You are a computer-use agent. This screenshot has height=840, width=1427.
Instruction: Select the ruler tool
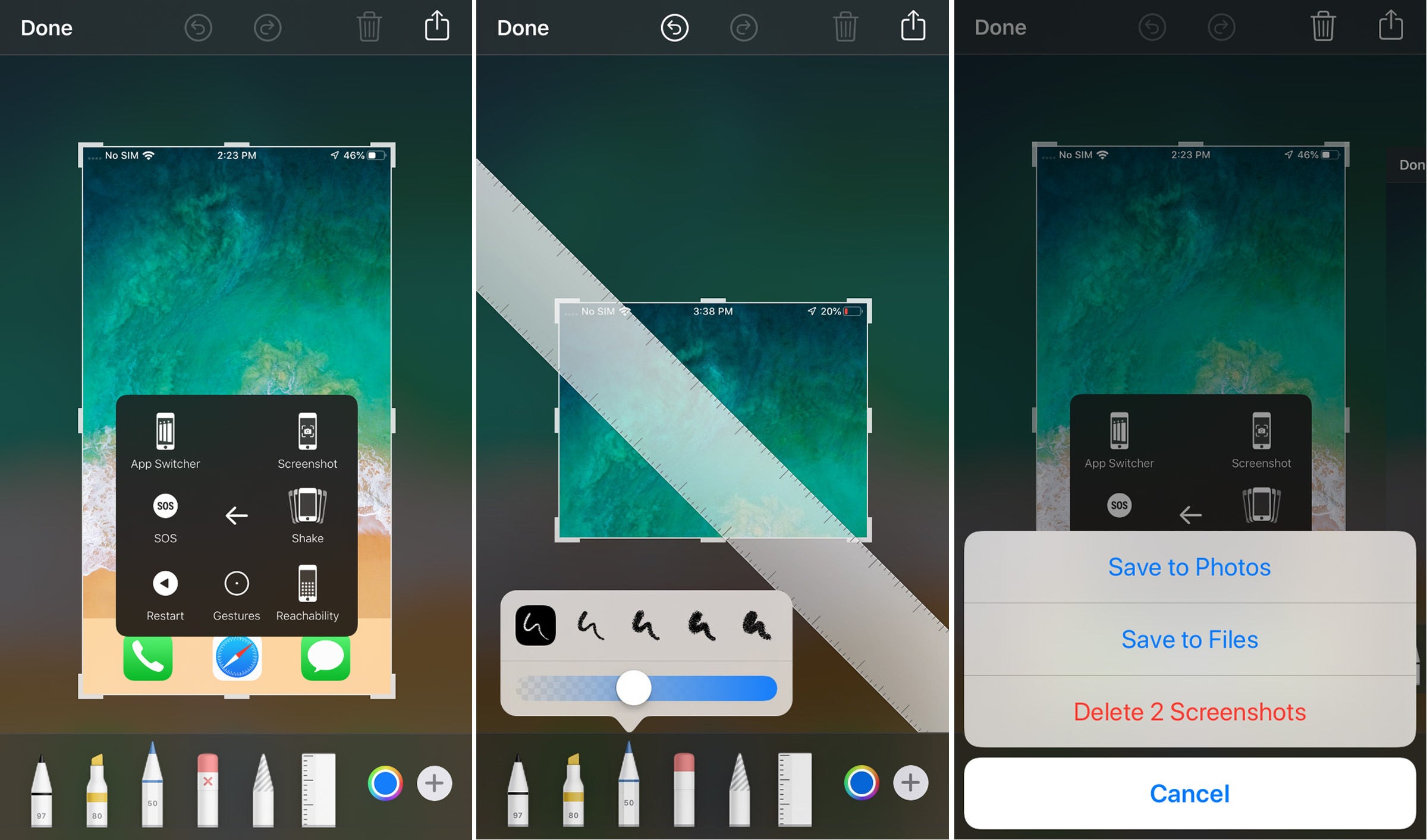[x=341, y=783]
